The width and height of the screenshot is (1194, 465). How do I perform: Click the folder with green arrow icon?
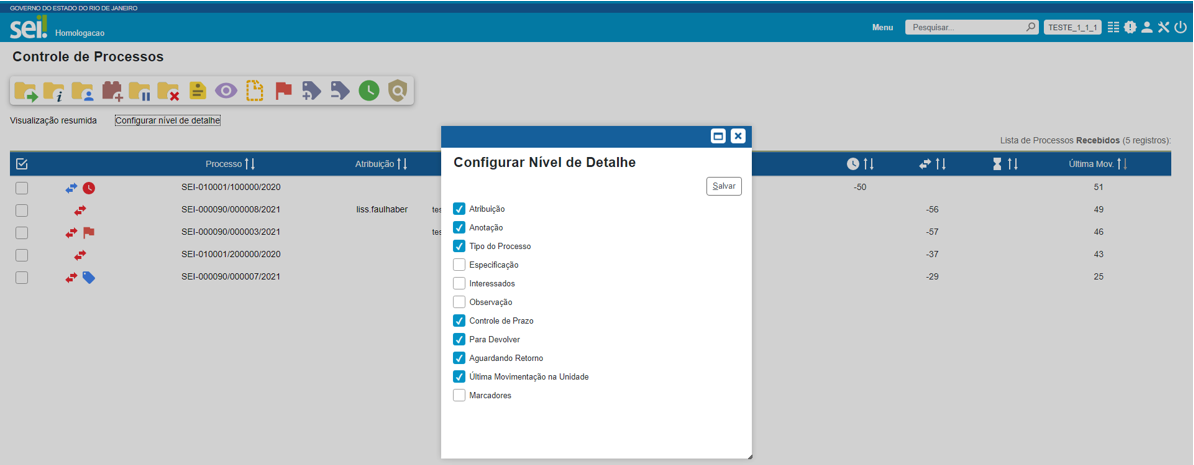point(26,91)
